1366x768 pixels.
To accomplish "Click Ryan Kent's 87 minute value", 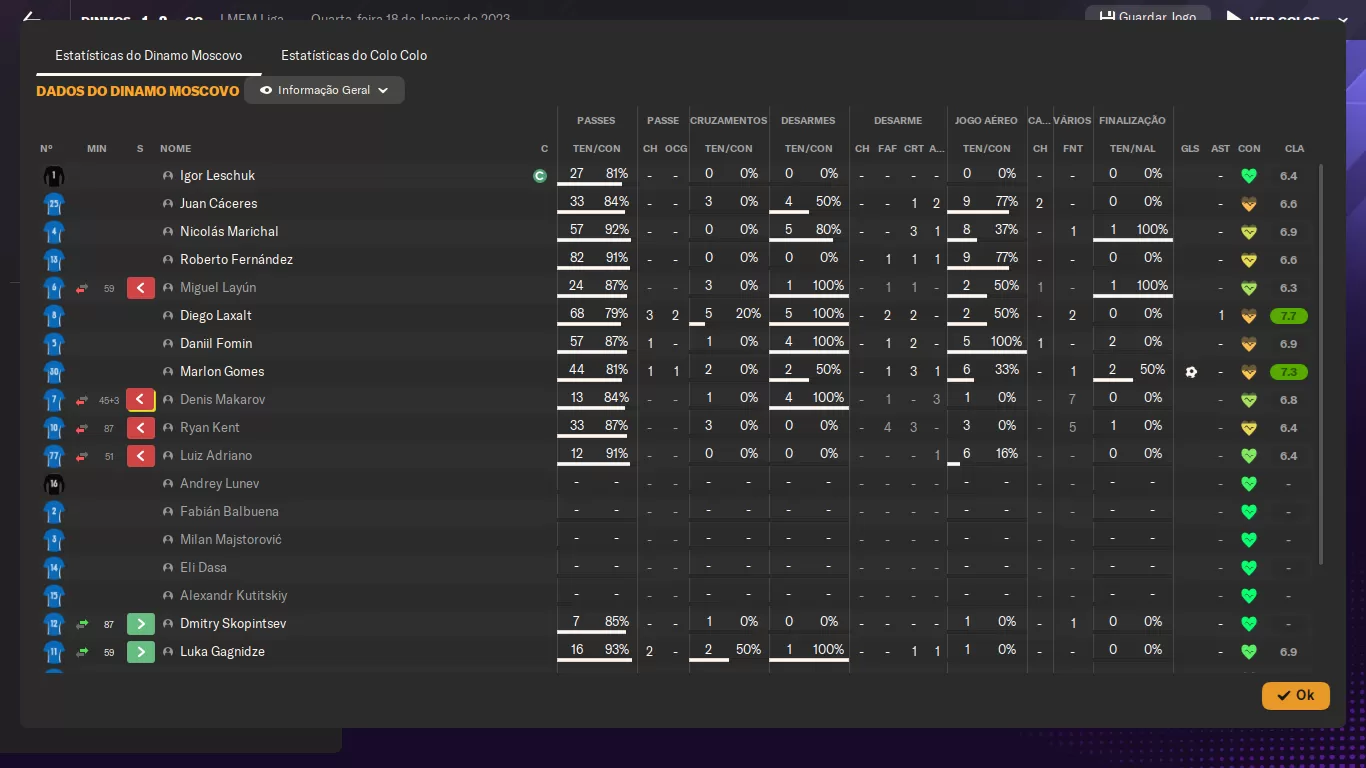I will [x=109, y=428].
